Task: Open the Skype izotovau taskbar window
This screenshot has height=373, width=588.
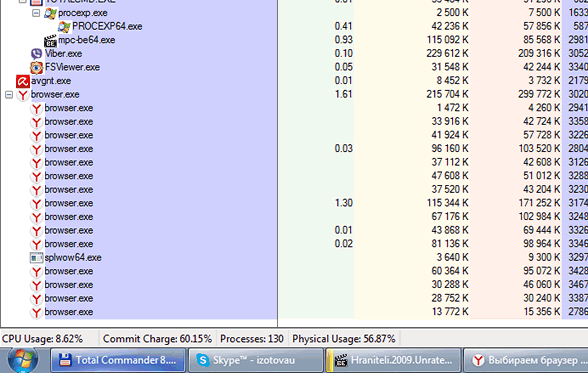Action: (256, 360)
